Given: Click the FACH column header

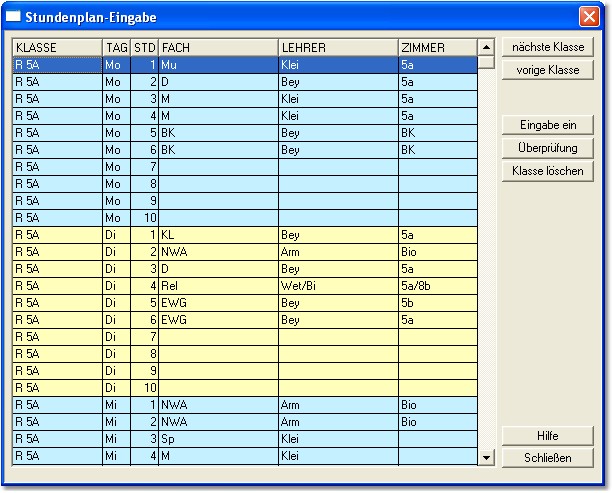Looking at the screenshot, I should coord(217,48).
